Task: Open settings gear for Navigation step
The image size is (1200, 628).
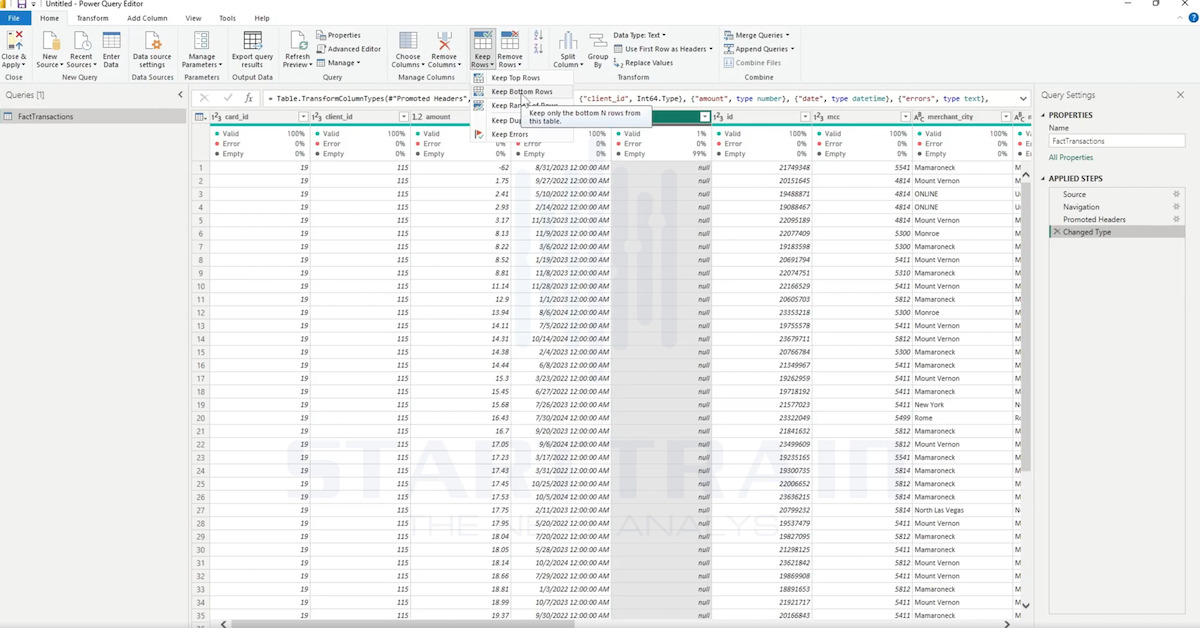Action: 1176,207
